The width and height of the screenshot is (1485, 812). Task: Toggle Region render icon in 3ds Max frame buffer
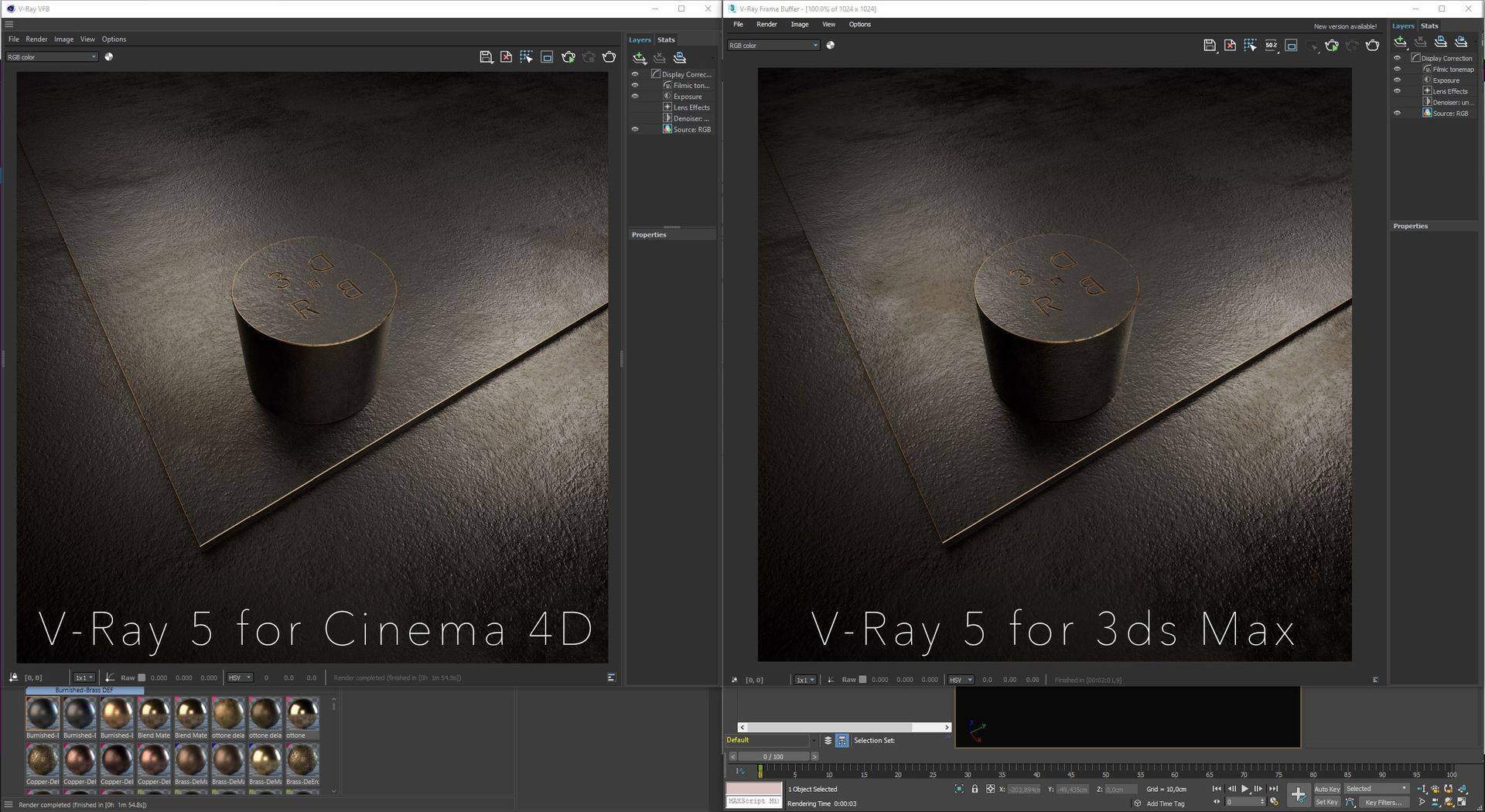tap(1291, 46)
